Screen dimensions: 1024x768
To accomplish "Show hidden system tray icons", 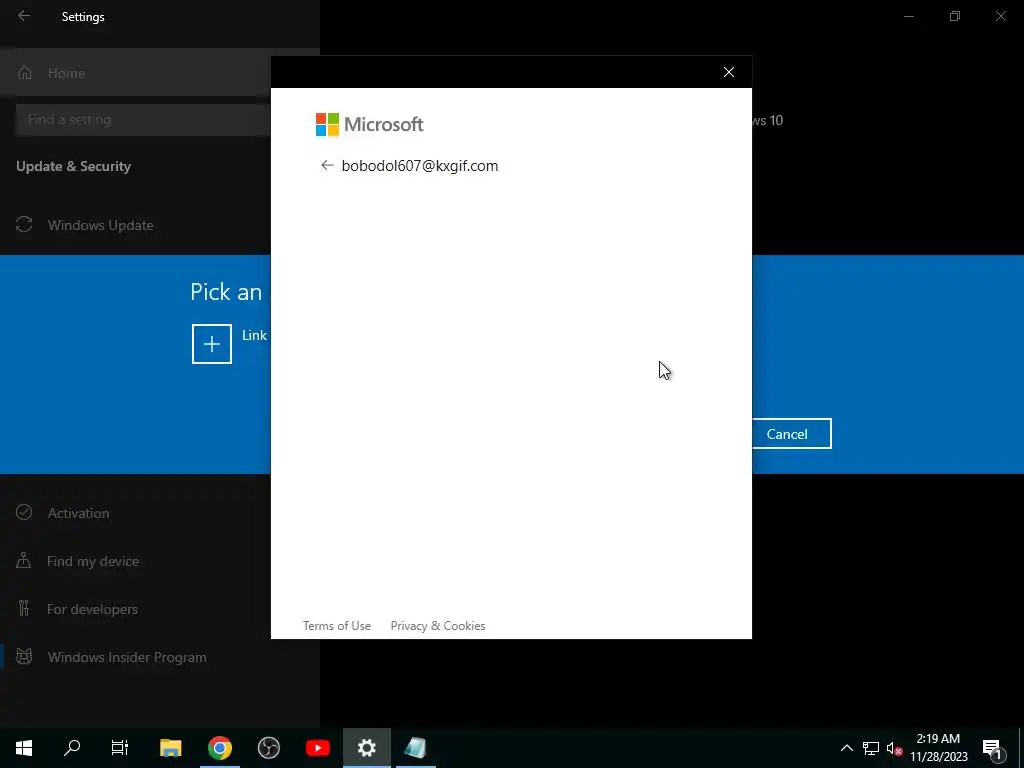I will tap(846, 748).
